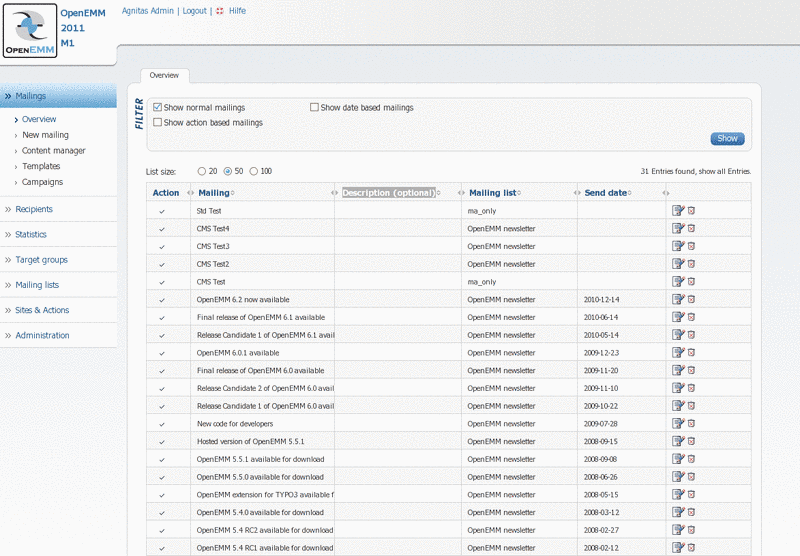Screen dimensions: 800x556
Task: Click the help lifebuoy icon beside Hilfe
Action: click(219, 11)
